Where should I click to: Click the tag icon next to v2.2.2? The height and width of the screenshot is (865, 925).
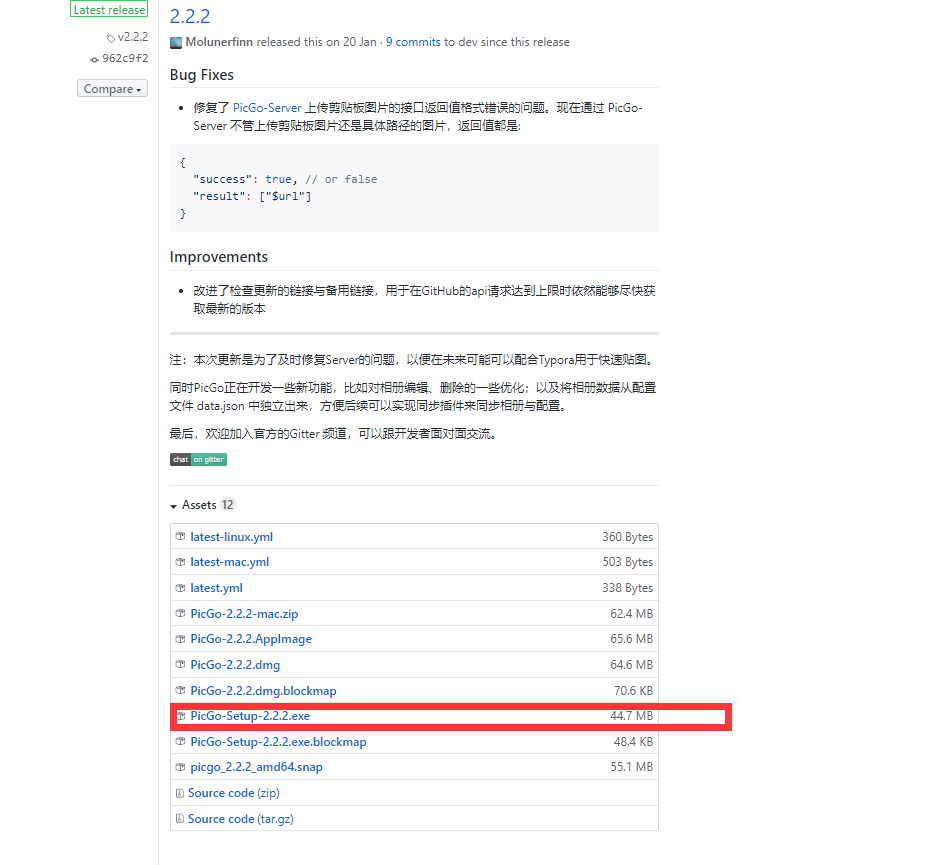pos(110,38)
